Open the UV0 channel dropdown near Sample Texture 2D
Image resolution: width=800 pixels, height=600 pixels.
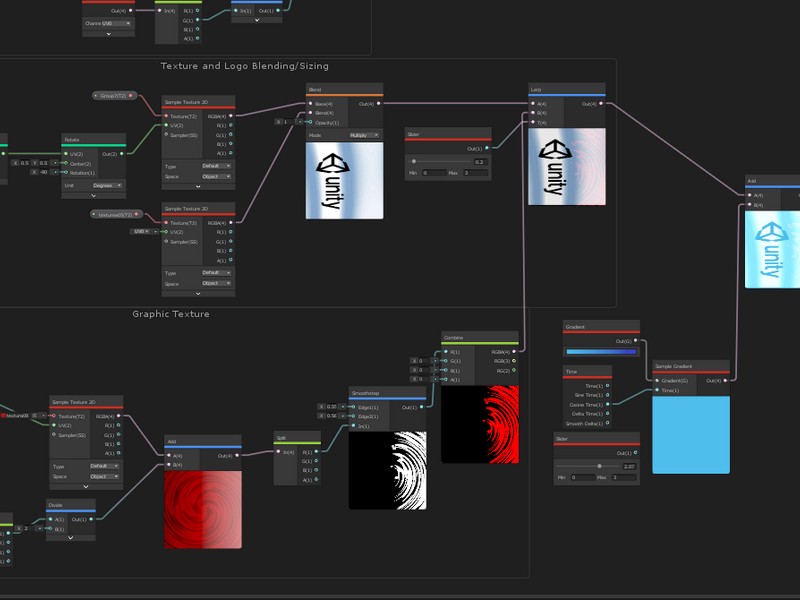point(142,231)
